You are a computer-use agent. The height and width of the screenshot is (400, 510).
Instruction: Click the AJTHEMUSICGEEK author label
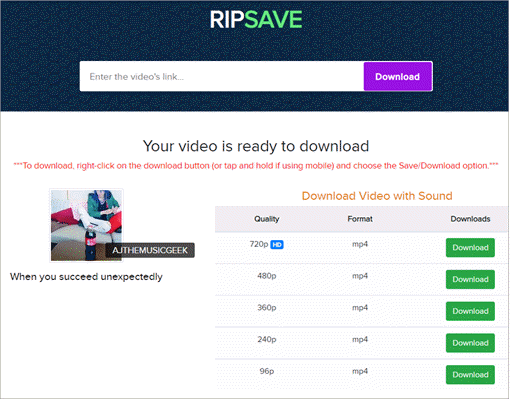[x=150, y=250]
